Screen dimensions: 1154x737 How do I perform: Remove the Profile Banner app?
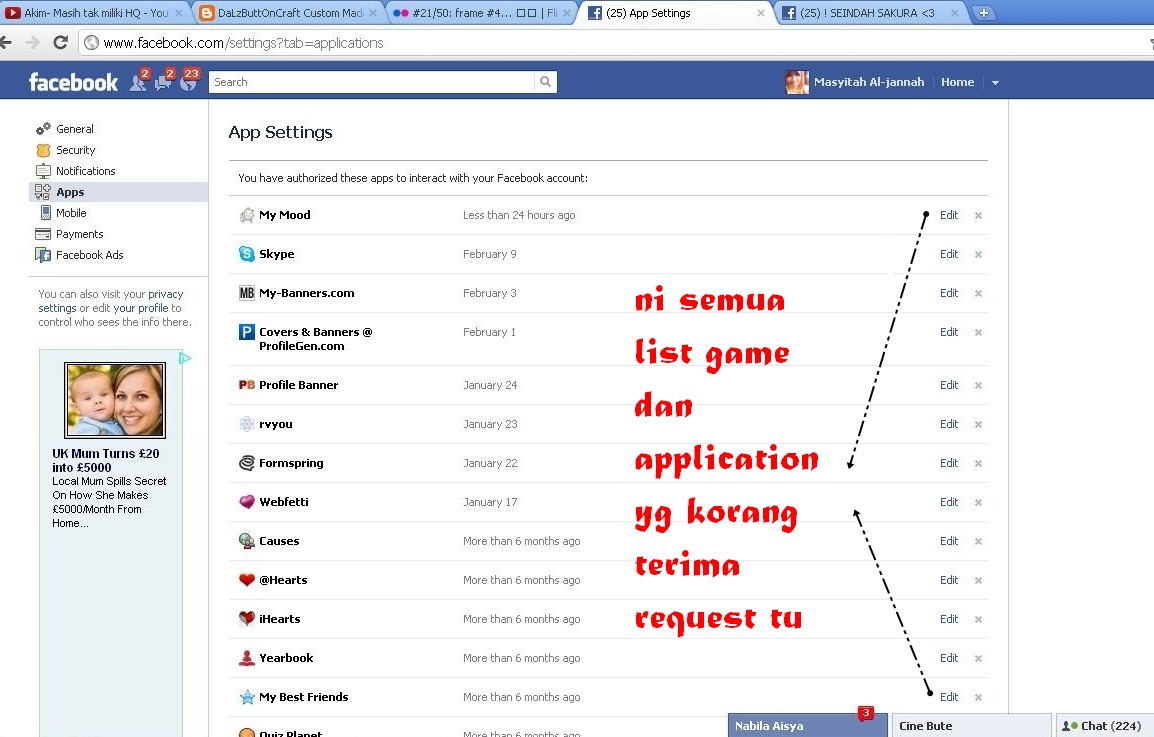978,386
